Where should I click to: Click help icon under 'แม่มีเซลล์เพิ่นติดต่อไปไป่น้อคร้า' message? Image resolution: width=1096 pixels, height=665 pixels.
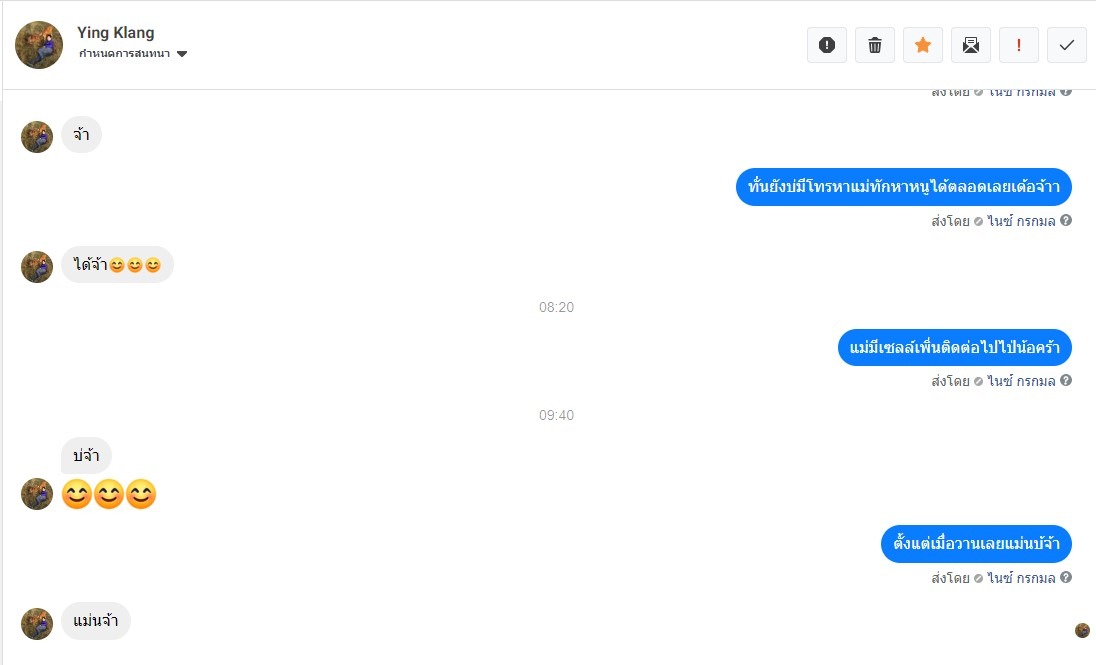(1066, 380)
